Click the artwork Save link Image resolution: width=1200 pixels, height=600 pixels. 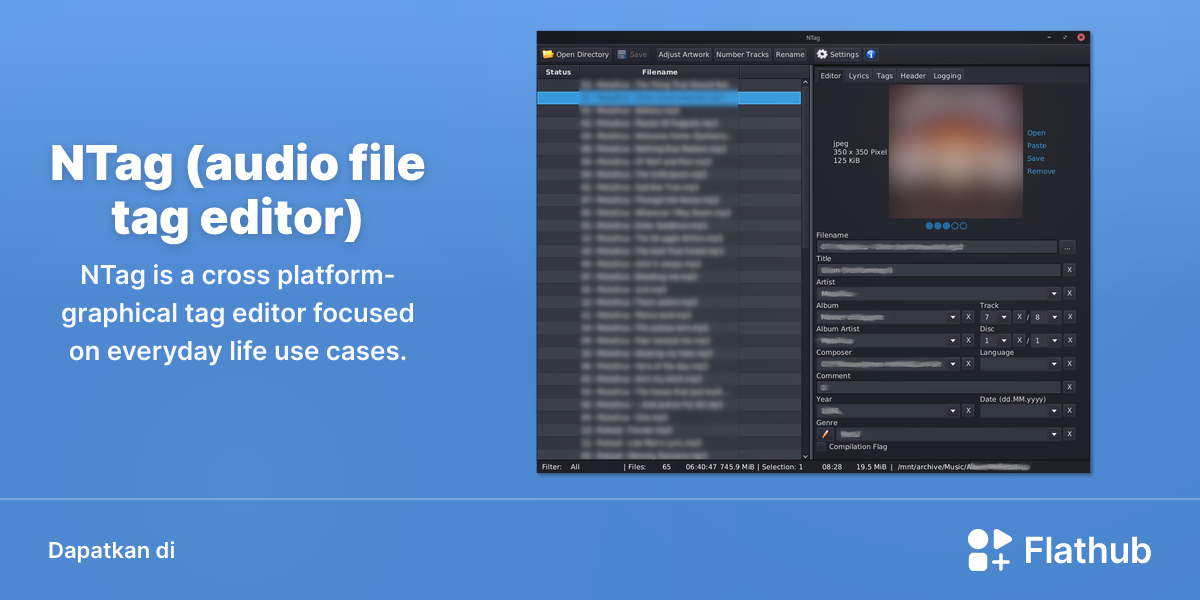tap(1036, 159)
